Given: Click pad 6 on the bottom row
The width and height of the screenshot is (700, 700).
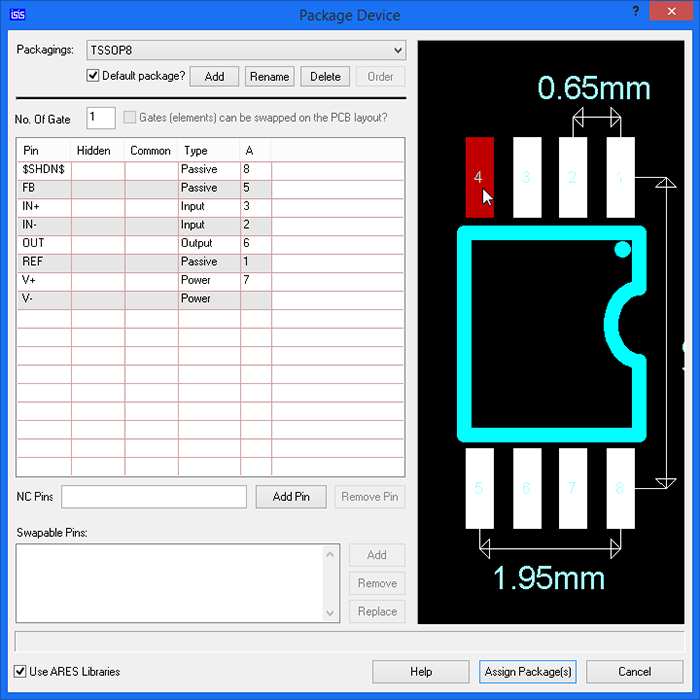Looking at the screenshot, I should (527, 488).
